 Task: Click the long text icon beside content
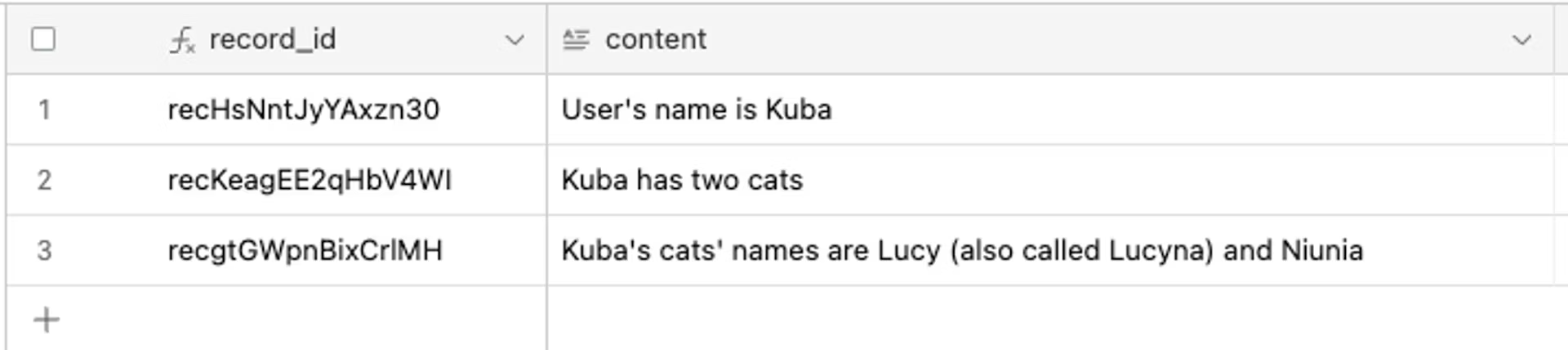[x=576, y=39]
